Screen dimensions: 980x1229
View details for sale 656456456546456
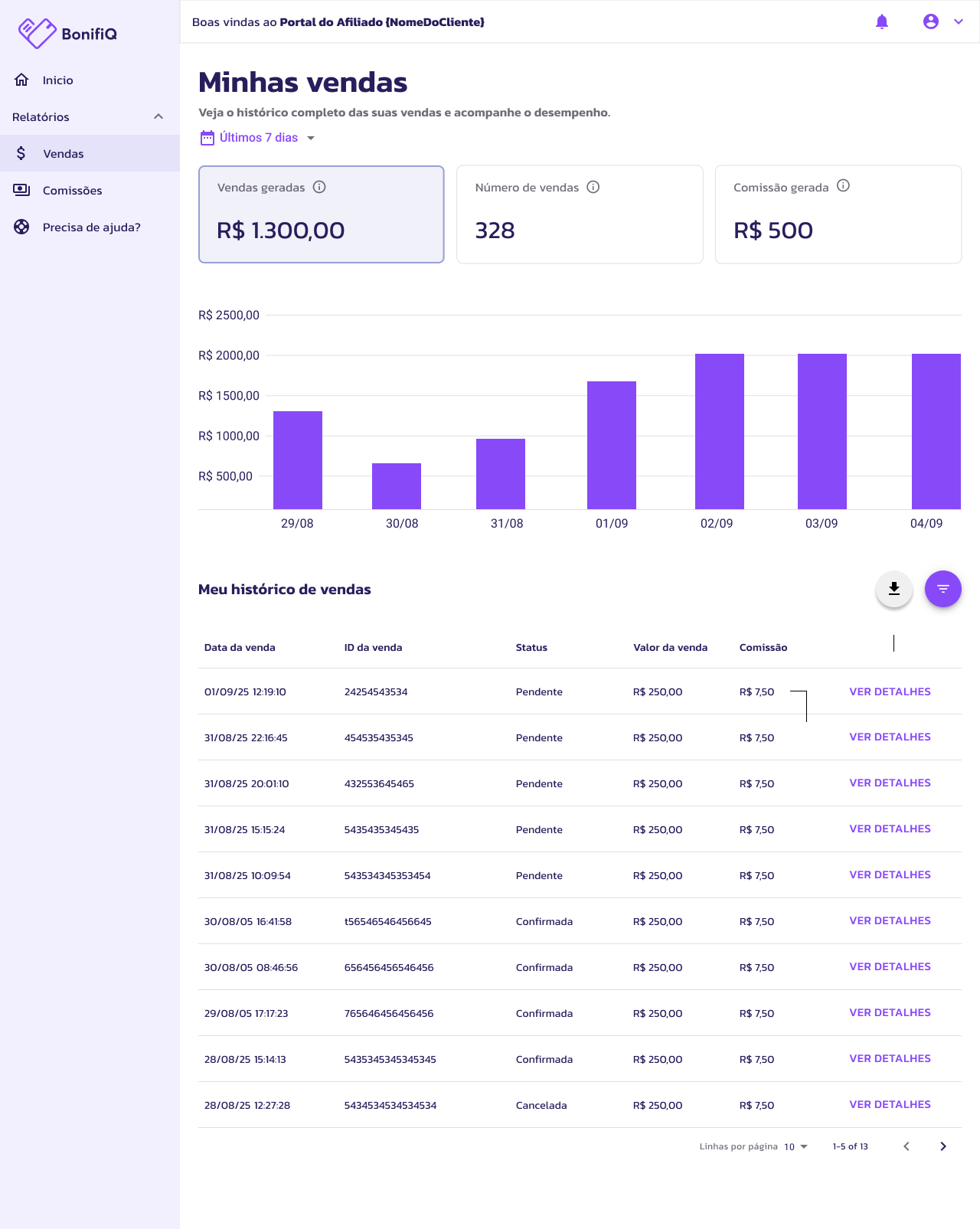890,966
